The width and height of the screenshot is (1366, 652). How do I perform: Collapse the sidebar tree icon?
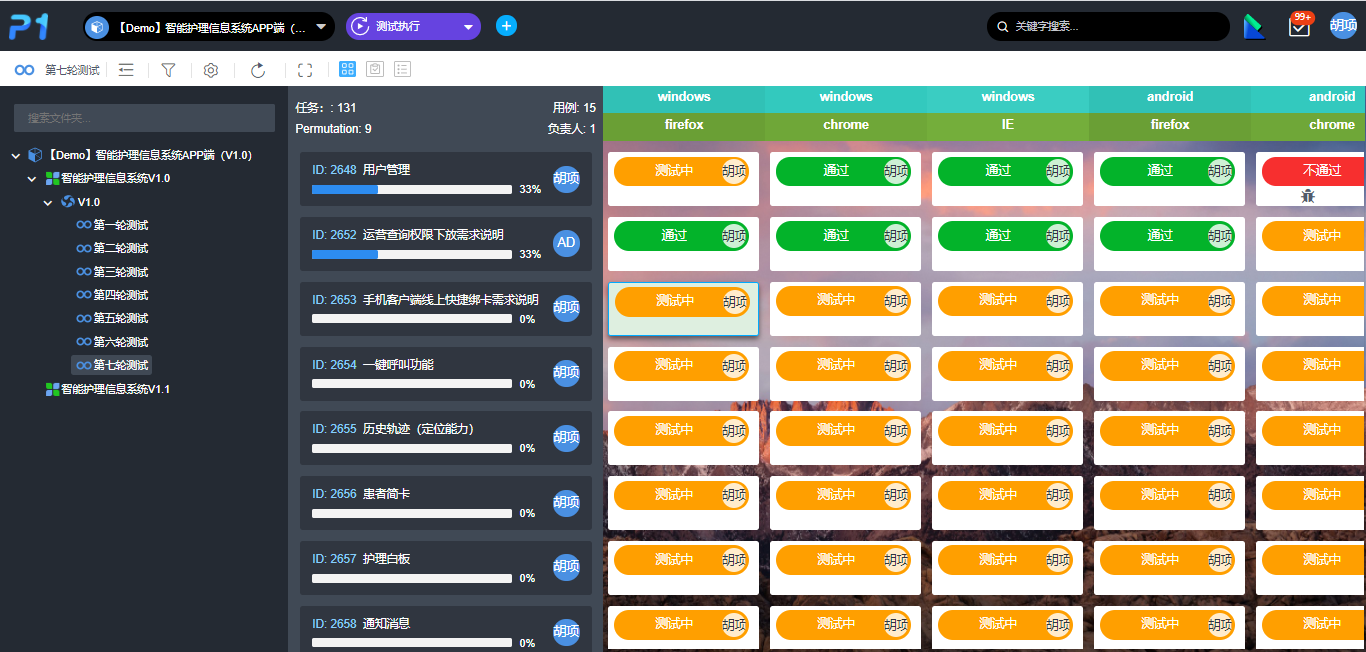126,70
